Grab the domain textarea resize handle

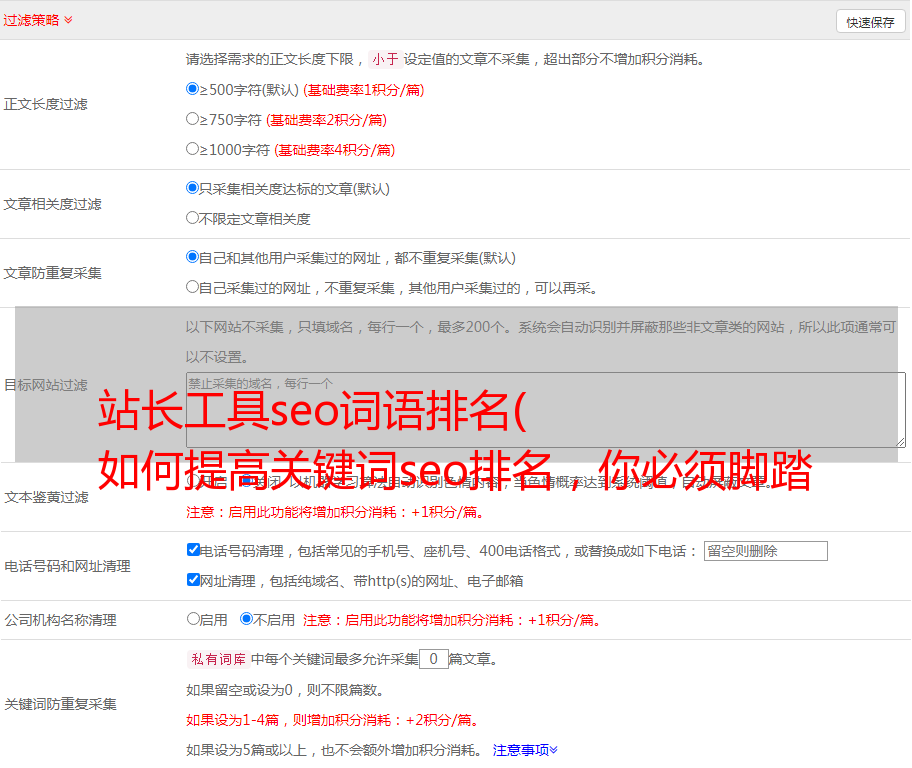tap(900, 442)
